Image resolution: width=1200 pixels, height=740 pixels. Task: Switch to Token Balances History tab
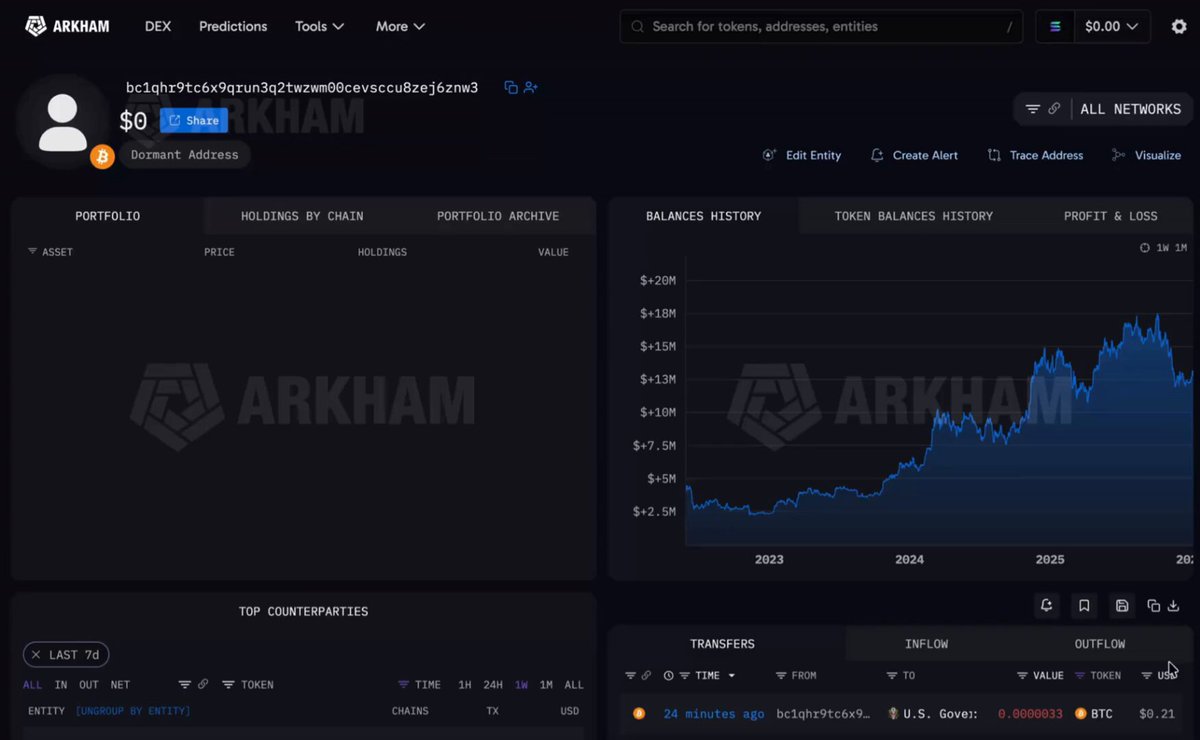(x=914, y=216)
